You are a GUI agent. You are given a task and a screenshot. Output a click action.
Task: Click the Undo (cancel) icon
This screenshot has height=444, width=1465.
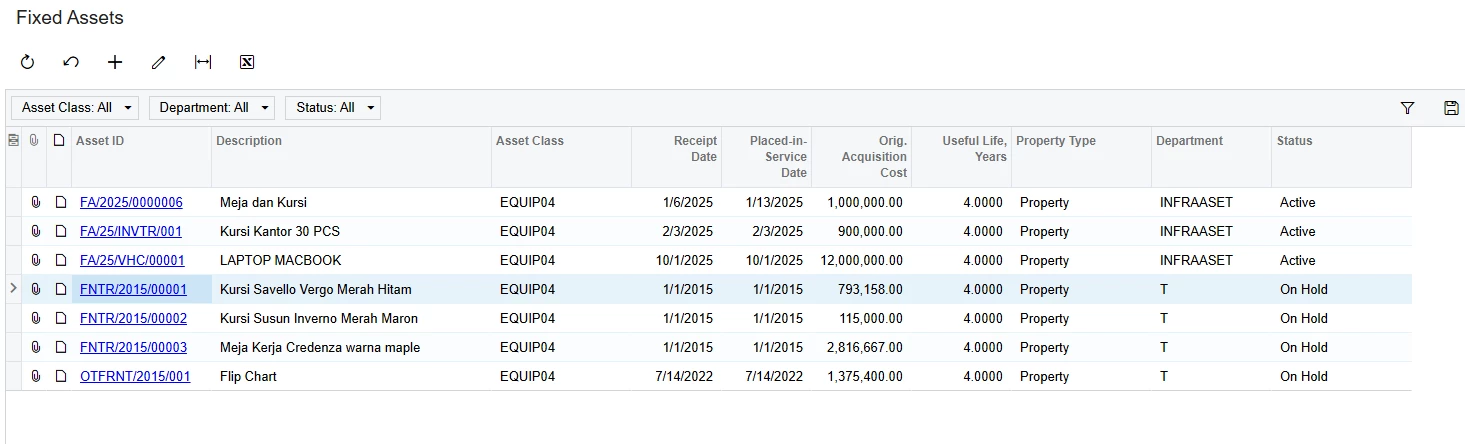(71, 62)
